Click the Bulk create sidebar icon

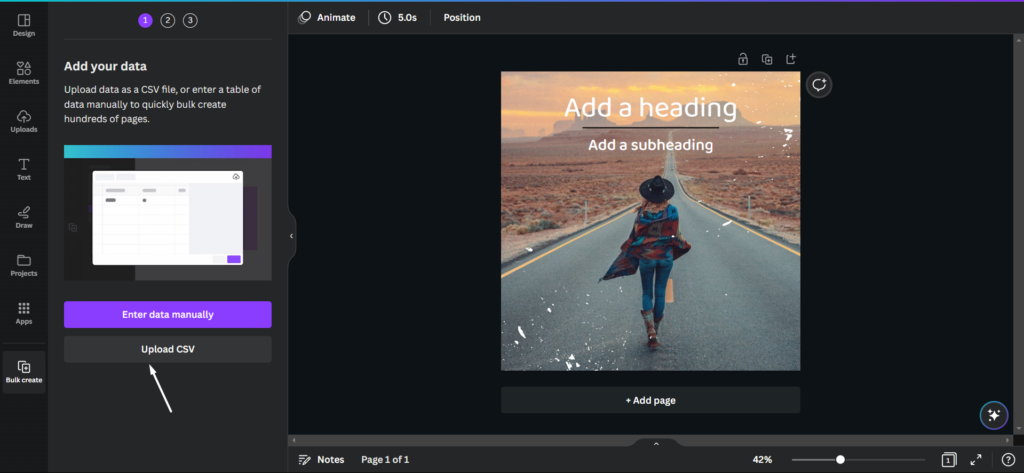[24, 372]
